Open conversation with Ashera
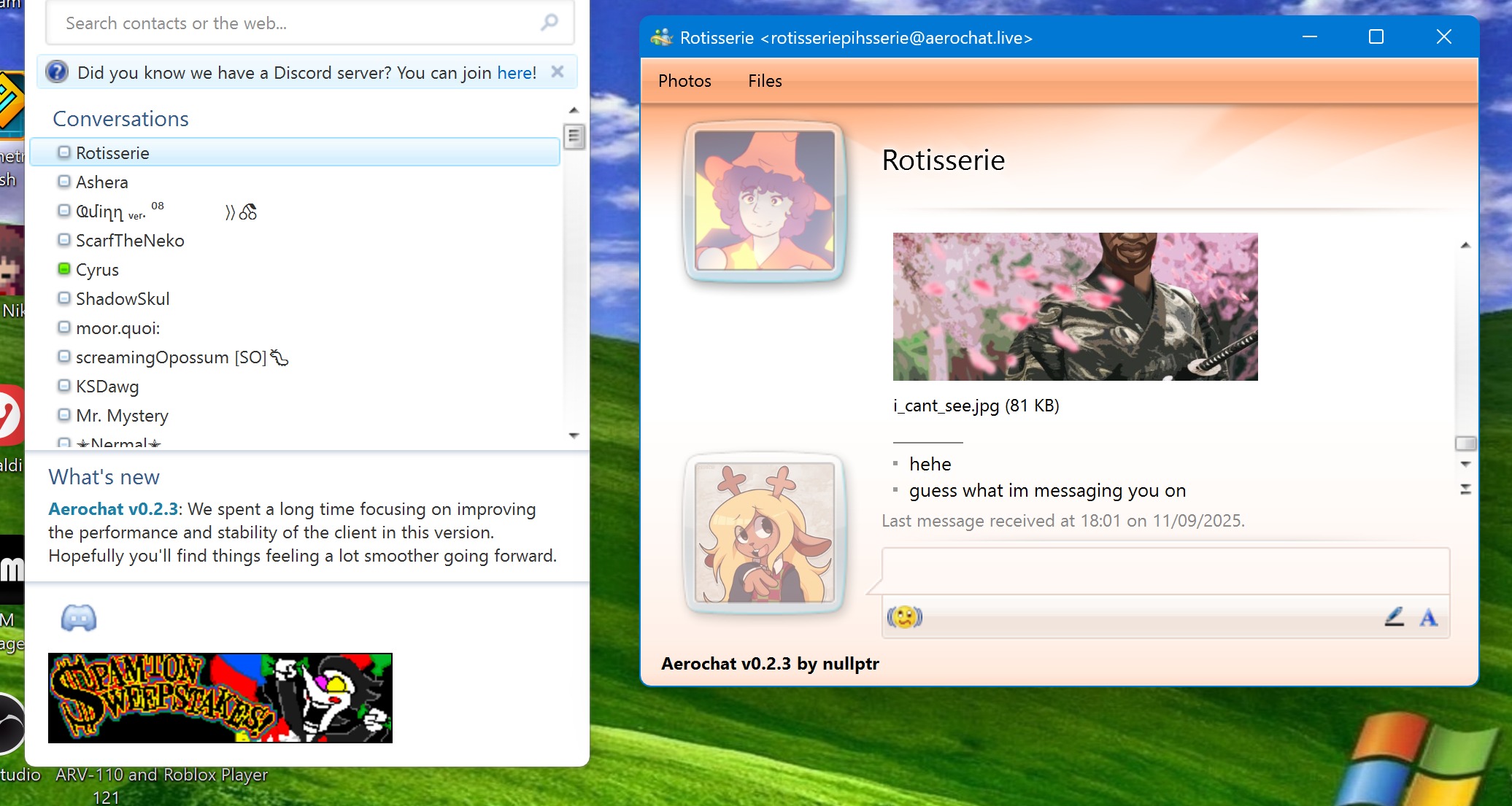The height and width of the screenshot is (806, 1512). pyautogui.click(x=295, y=182)
